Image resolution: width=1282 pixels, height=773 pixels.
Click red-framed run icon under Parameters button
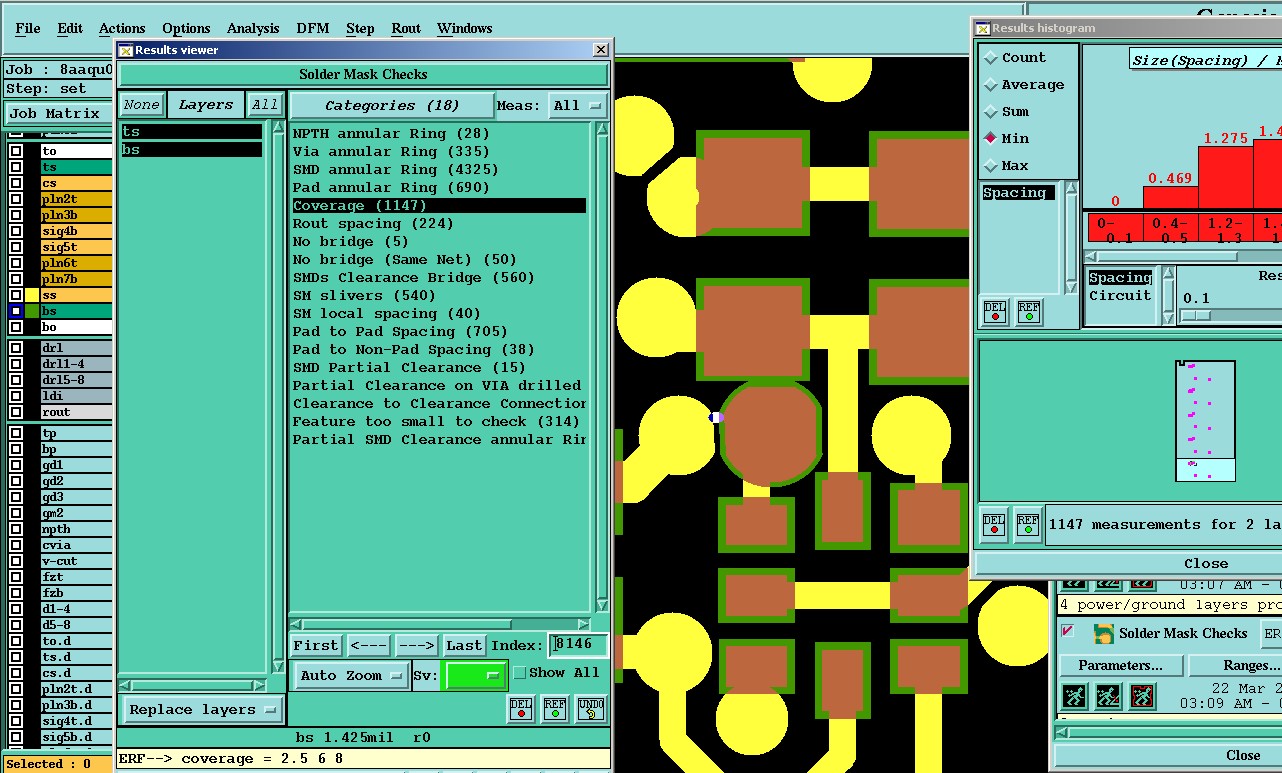[x=1142, y=696]
